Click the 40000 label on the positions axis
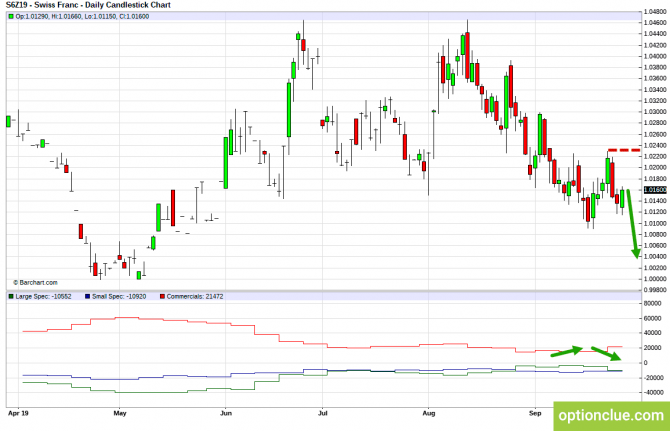 (652, 333)
